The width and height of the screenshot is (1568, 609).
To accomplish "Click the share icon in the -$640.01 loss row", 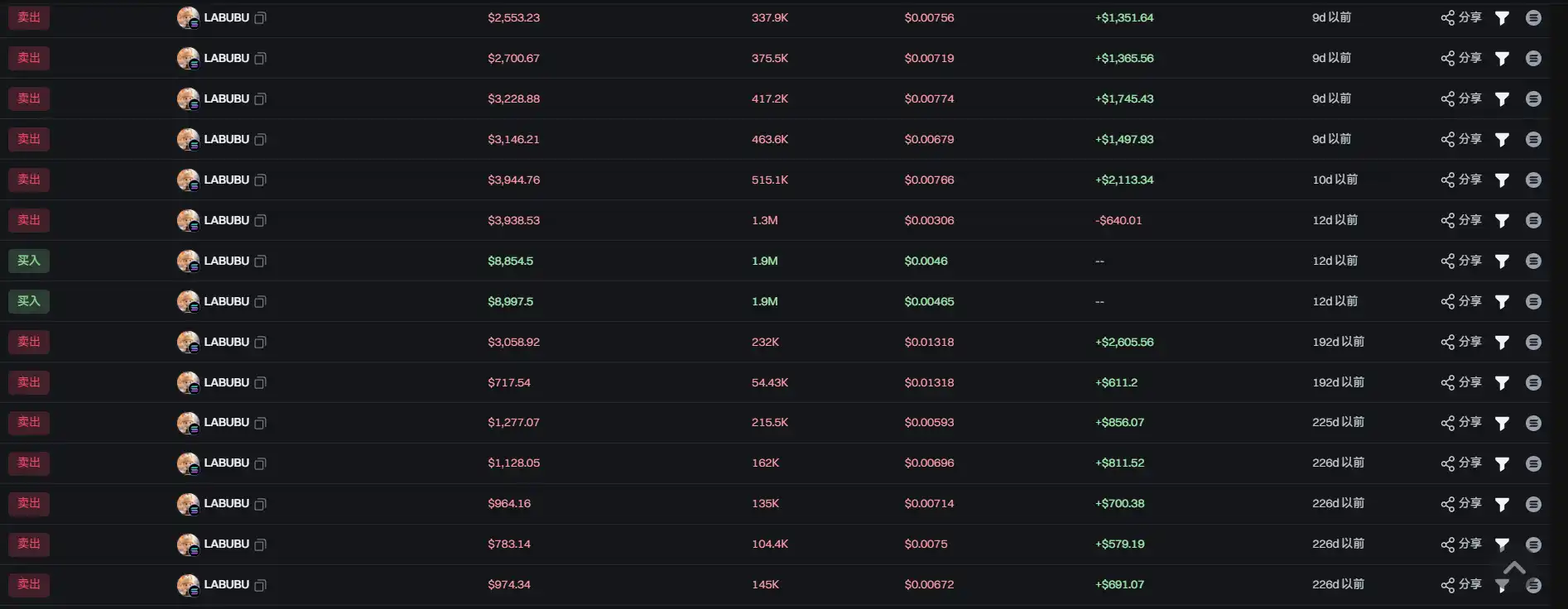I will click(x=1448, y=221).
